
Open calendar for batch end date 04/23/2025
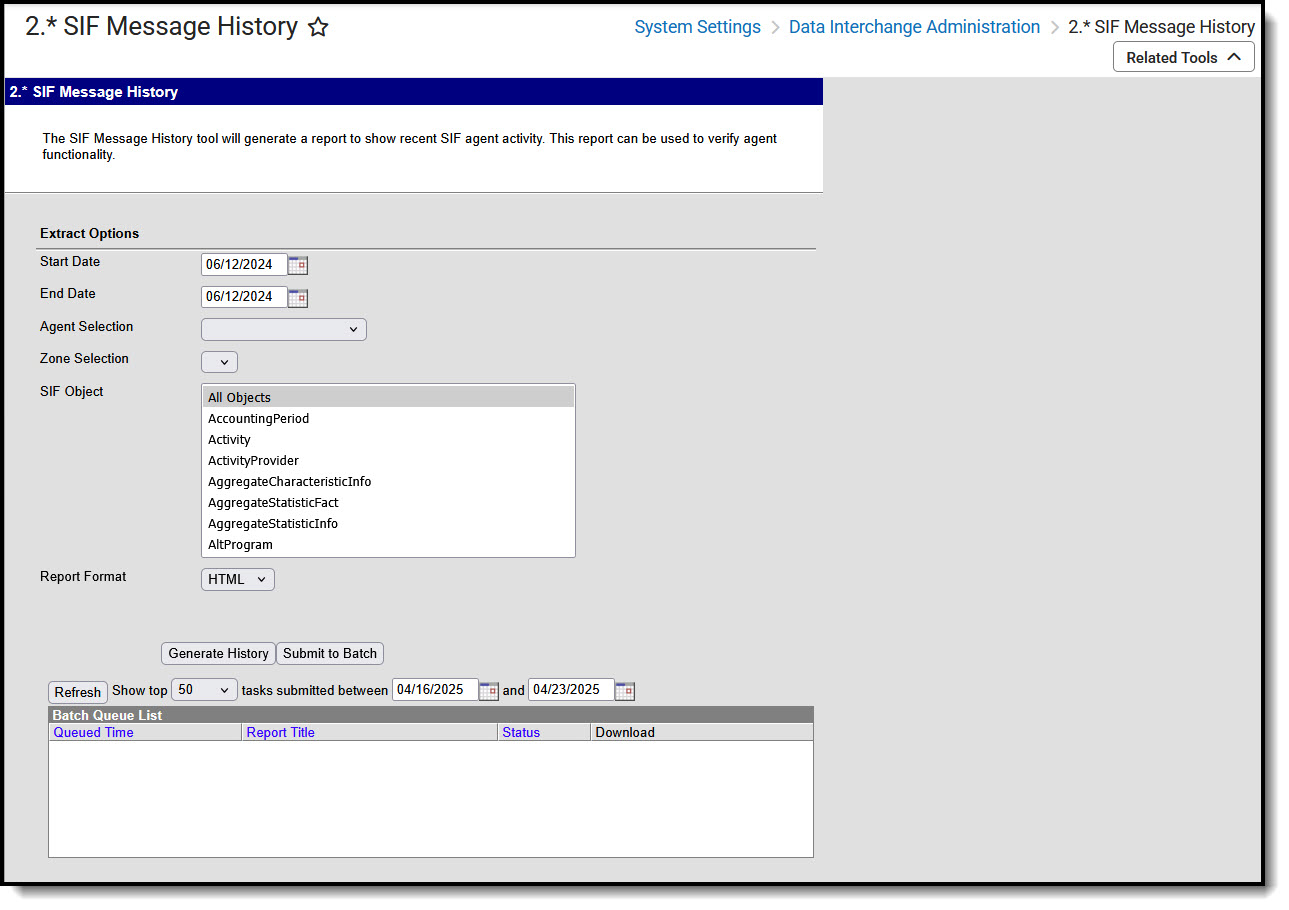point(625,690)
